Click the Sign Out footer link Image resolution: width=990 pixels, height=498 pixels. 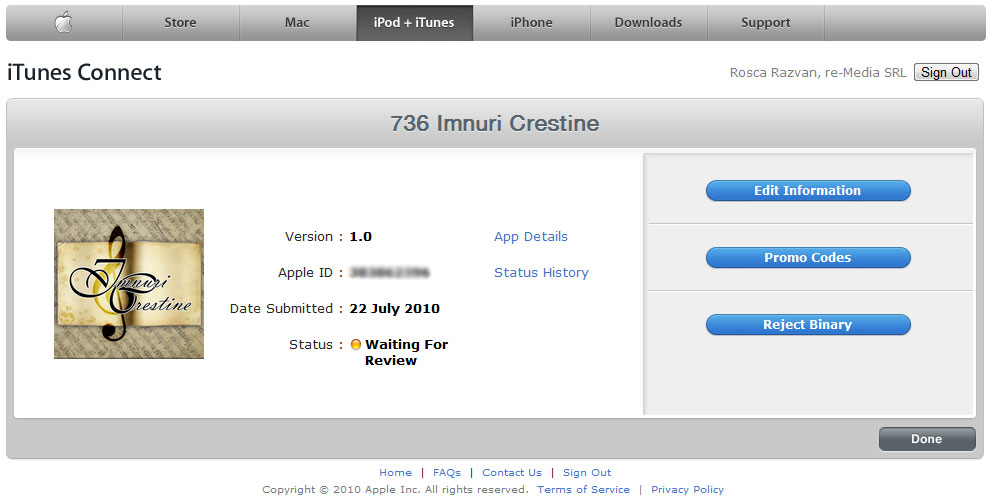[x=587, y=473]
